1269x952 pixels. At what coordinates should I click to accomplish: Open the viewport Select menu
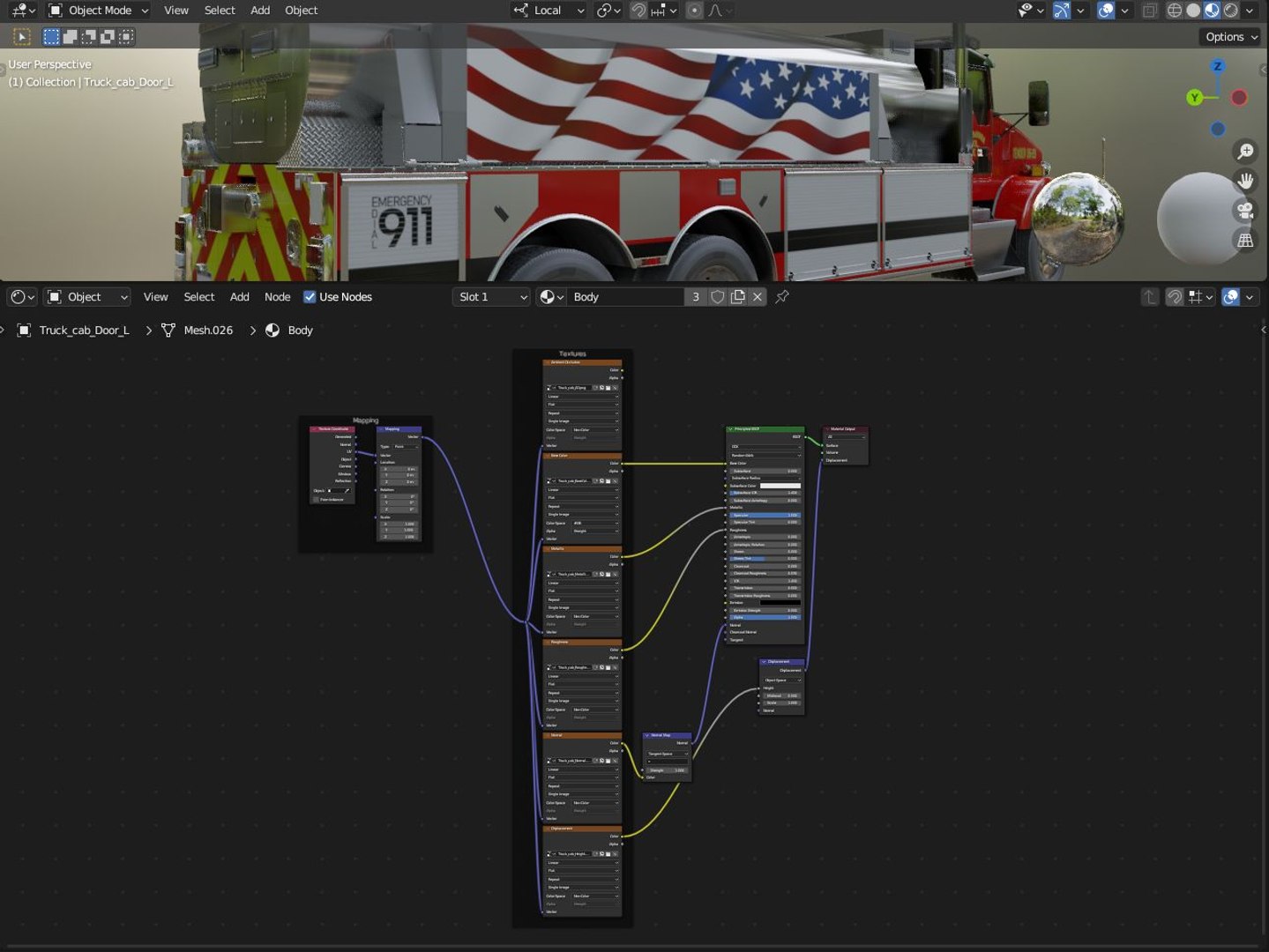pyautogui.click(x=220, y=11)
